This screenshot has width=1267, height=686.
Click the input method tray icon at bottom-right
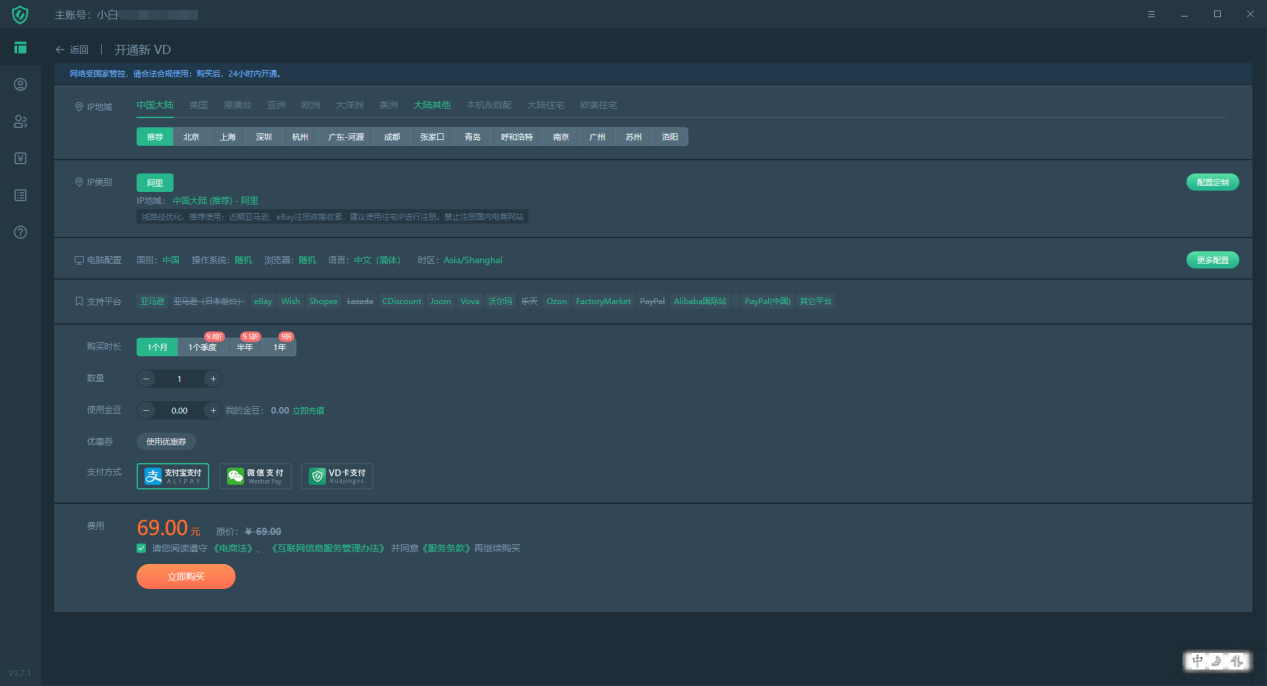[1217, 661]
